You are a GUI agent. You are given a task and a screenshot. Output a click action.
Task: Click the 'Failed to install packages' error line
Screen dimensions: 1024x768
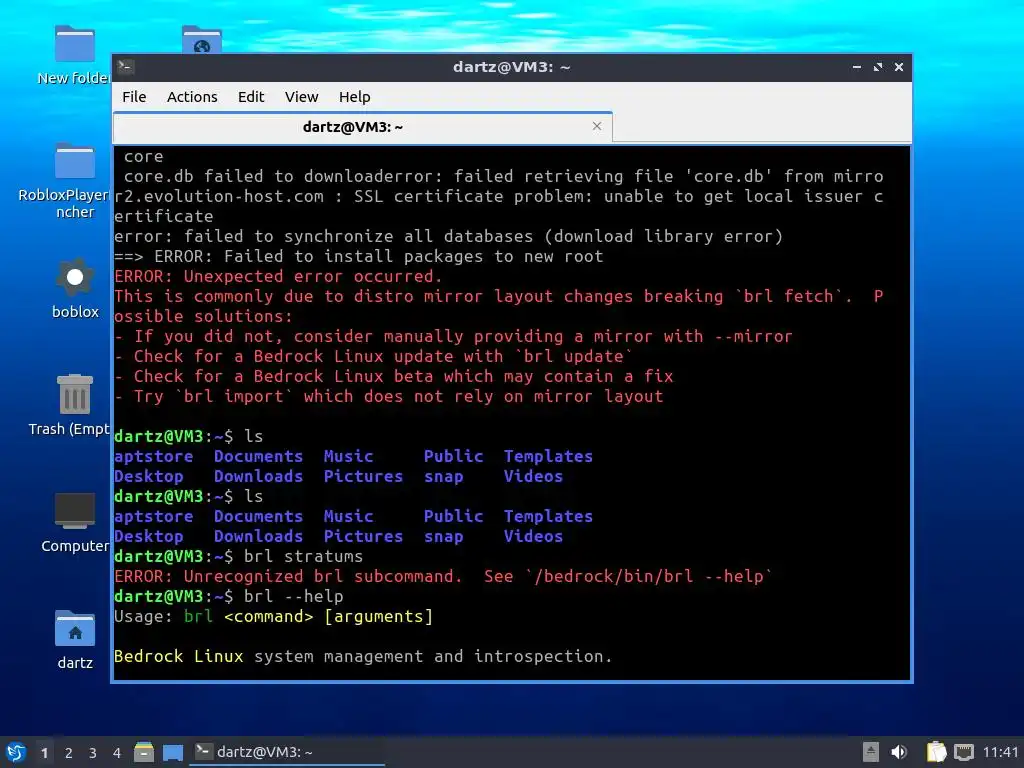(x=359, y=257)
